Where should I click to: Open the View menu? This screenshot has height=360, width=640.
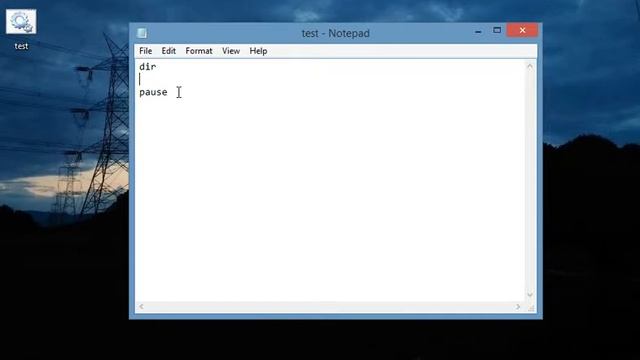(231, 51)
